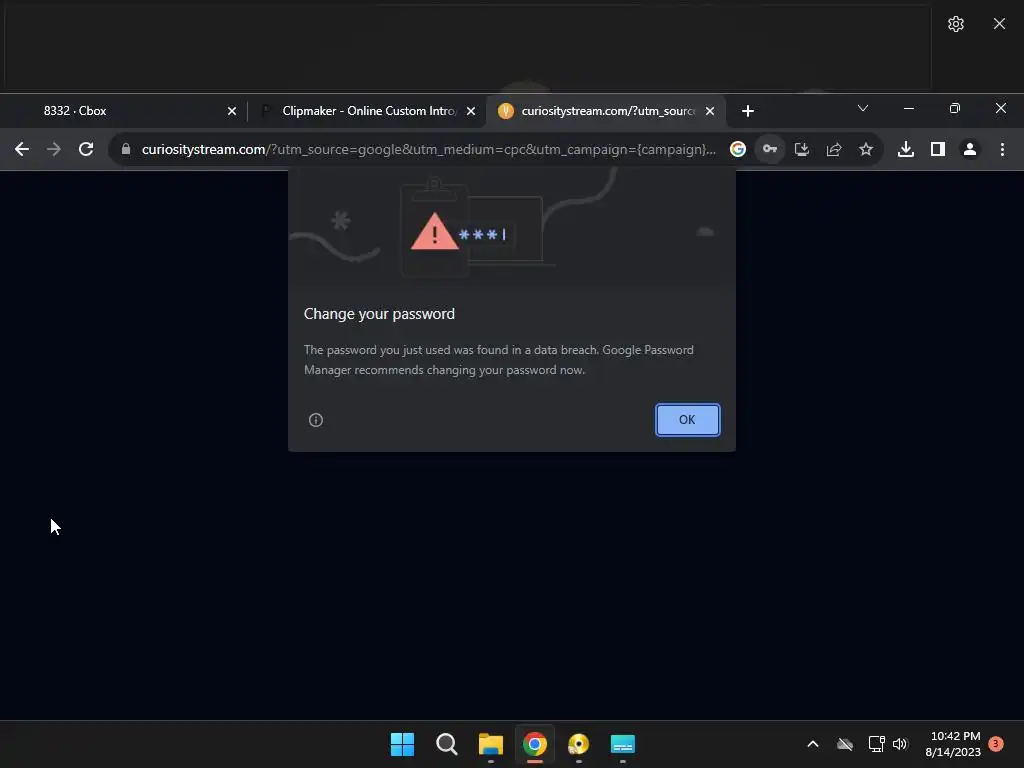
Task: Open File Explorer from taskbar
Action: (x=490, y=744)
